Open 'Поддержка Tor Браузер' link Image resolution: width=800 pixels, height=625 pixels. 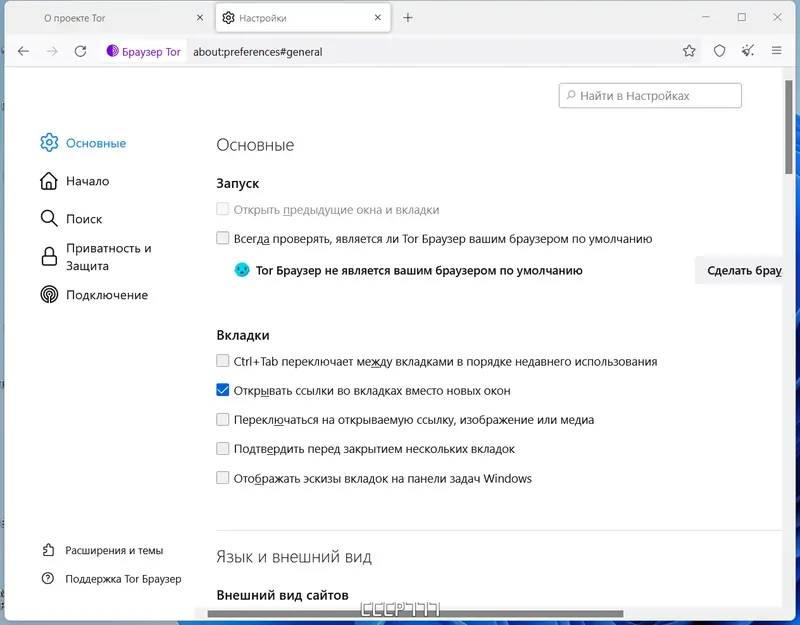(x=123, y=579)
